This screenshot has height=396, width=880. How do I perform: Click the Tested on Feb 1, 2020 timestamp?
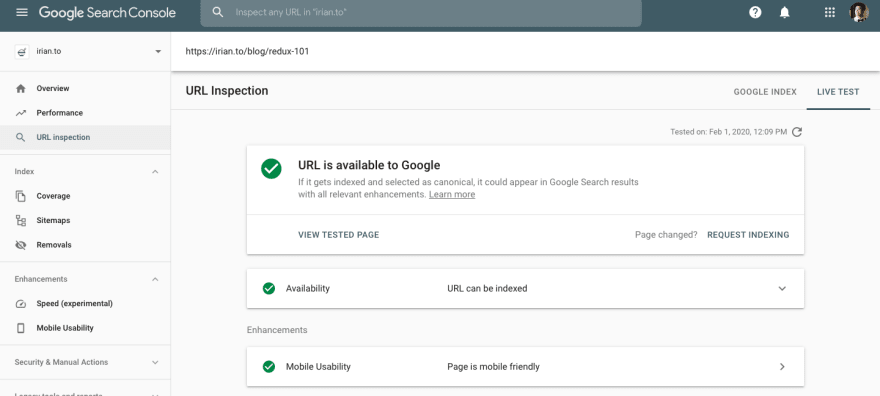(728, 132)
